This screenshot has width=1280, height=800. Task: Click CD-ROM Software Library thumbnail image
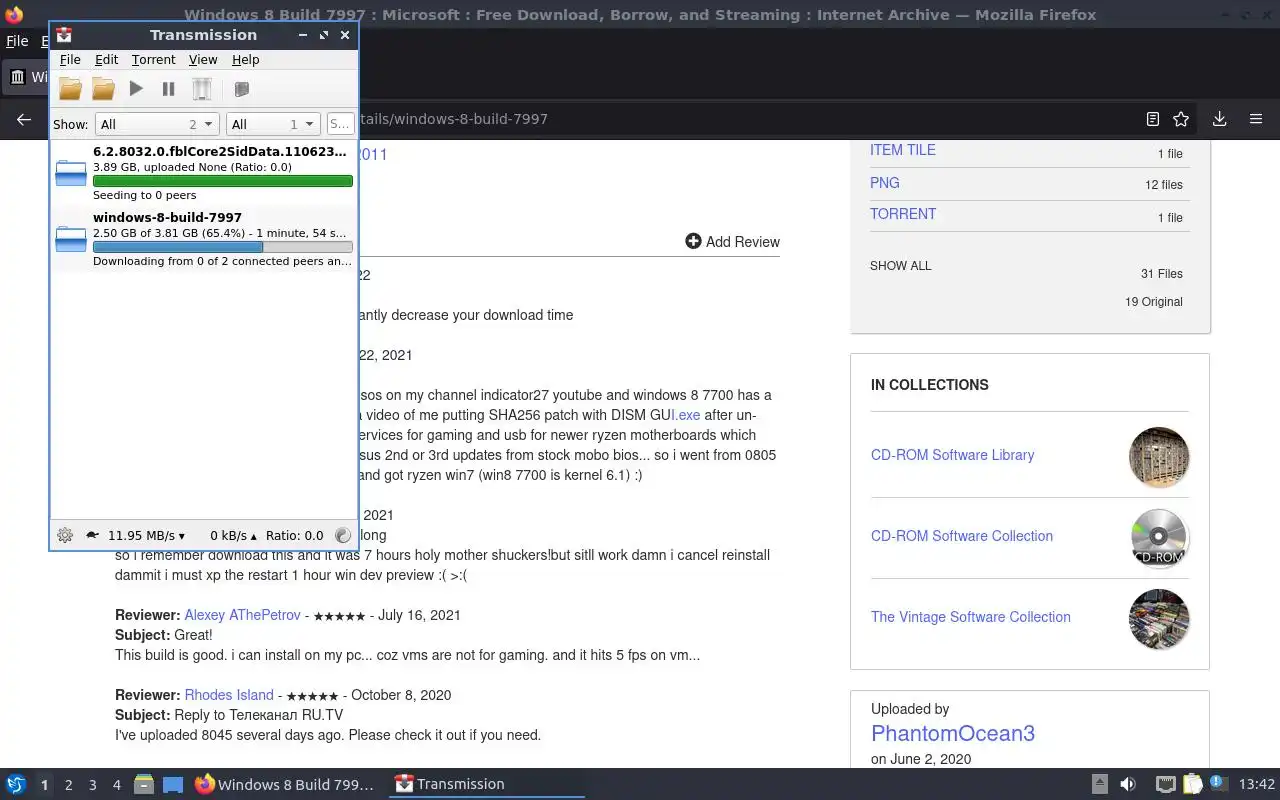click(1159, 457)
